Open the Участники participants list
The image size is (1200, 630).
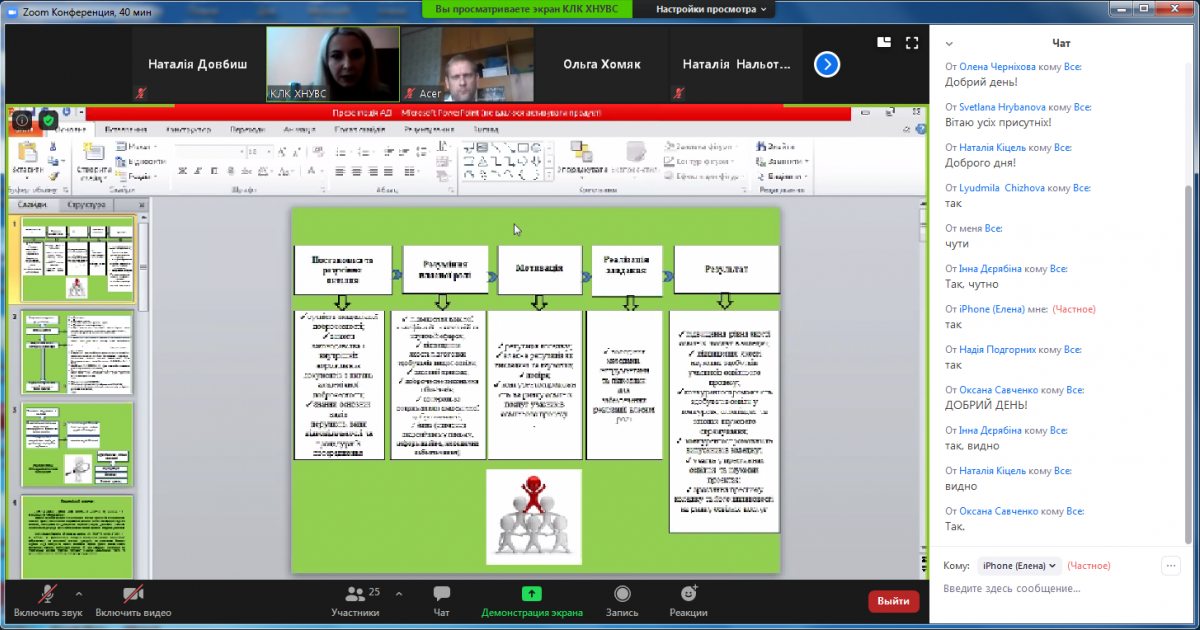coord(355,601)
